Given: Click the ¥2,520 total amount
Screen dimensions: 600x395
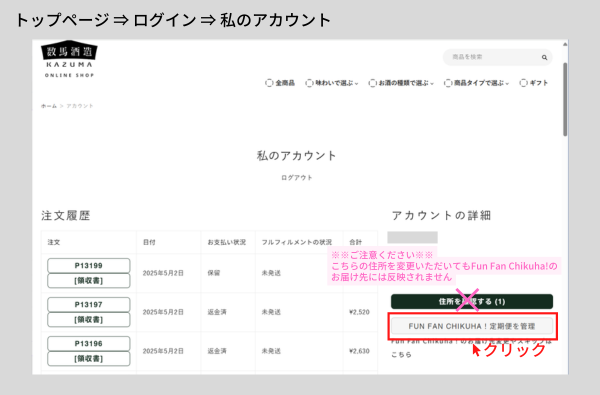Looking at the screenshot, I should (359, 312).
